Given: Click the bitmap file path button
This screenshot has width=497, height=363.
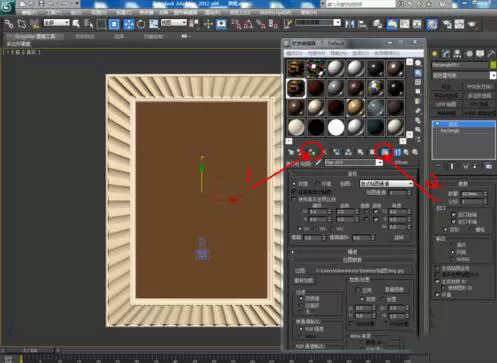Looking at the screenshot, I should [360, 271].
